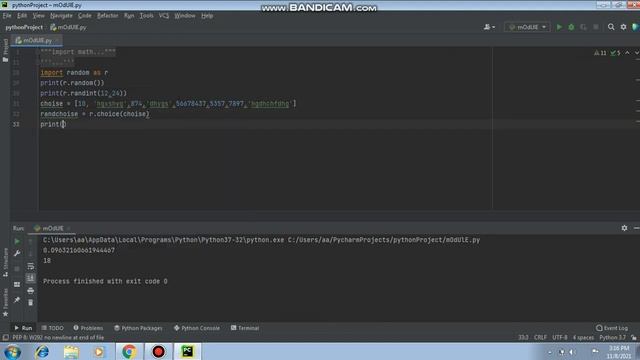Open the Python Console tool window
Viewport: 640px width, 360px height.
tap(197, 328)
